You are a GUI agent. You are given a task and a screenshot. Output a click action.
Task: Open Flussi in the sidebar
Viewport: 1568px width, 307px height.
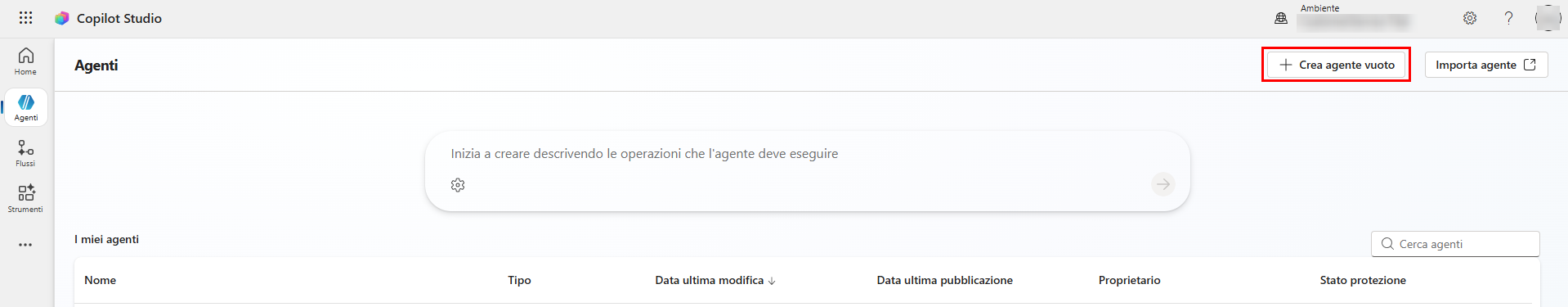tap(25, 153)
